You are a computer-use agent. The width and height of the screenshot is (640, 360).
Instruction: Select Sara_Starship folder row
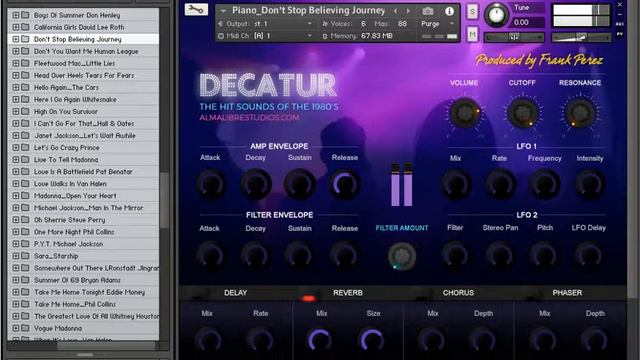point(83,256)
